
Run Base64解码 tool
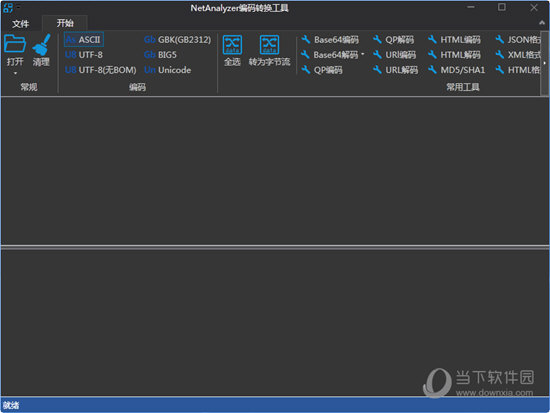pos(330,55)
